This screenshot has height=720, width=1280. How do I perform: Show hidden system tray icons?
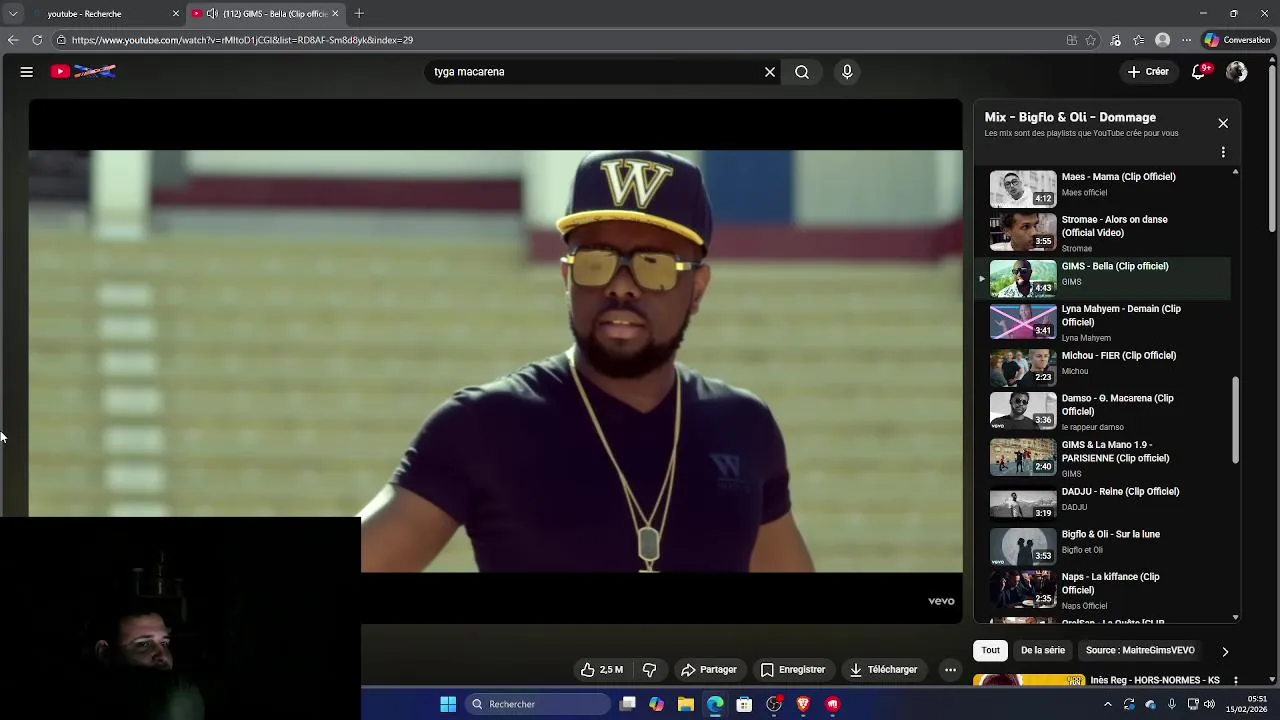click(1107, 704)
